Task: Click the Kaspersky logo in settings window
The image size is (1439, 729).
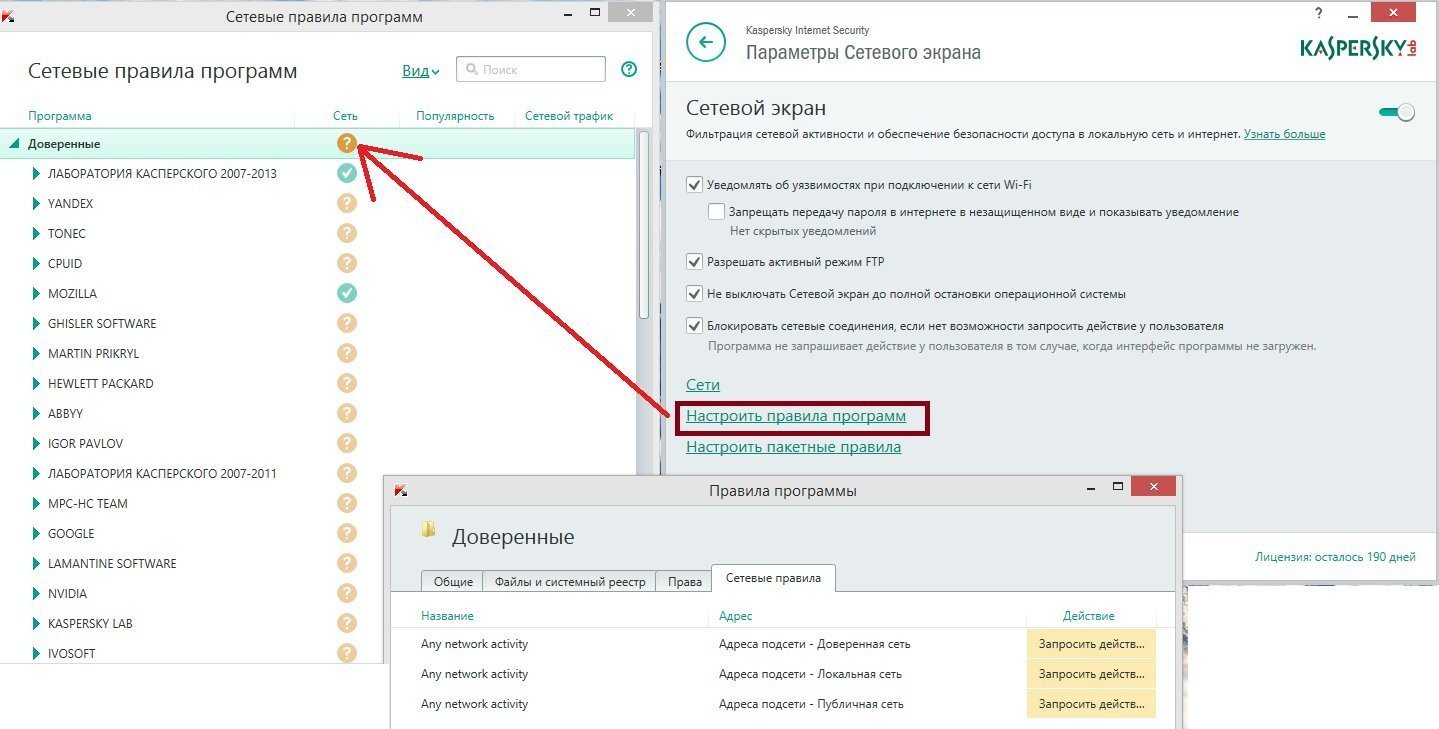Action: (1358, 48)
